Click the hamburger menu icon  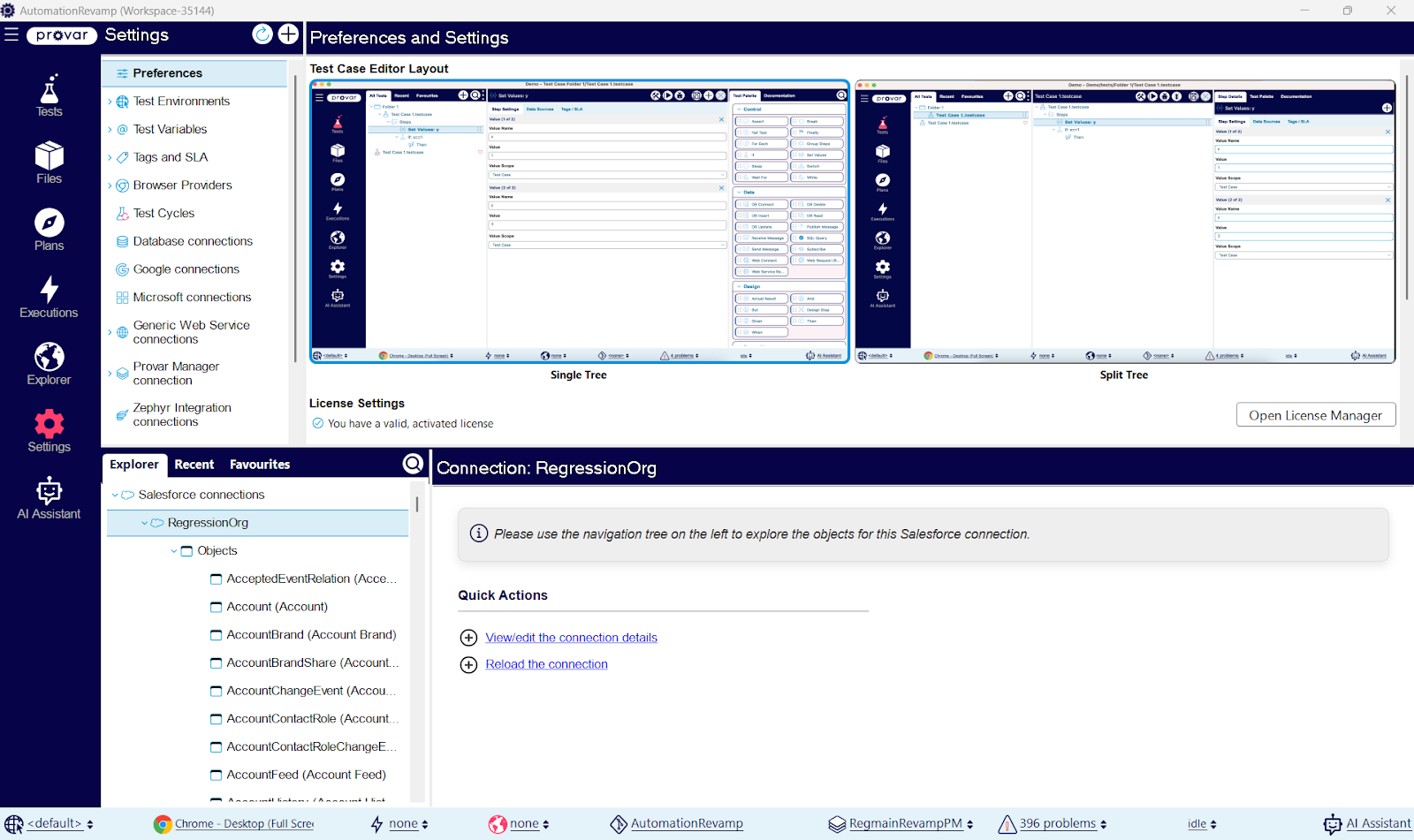pyautogui.click(x=11, y=34)
